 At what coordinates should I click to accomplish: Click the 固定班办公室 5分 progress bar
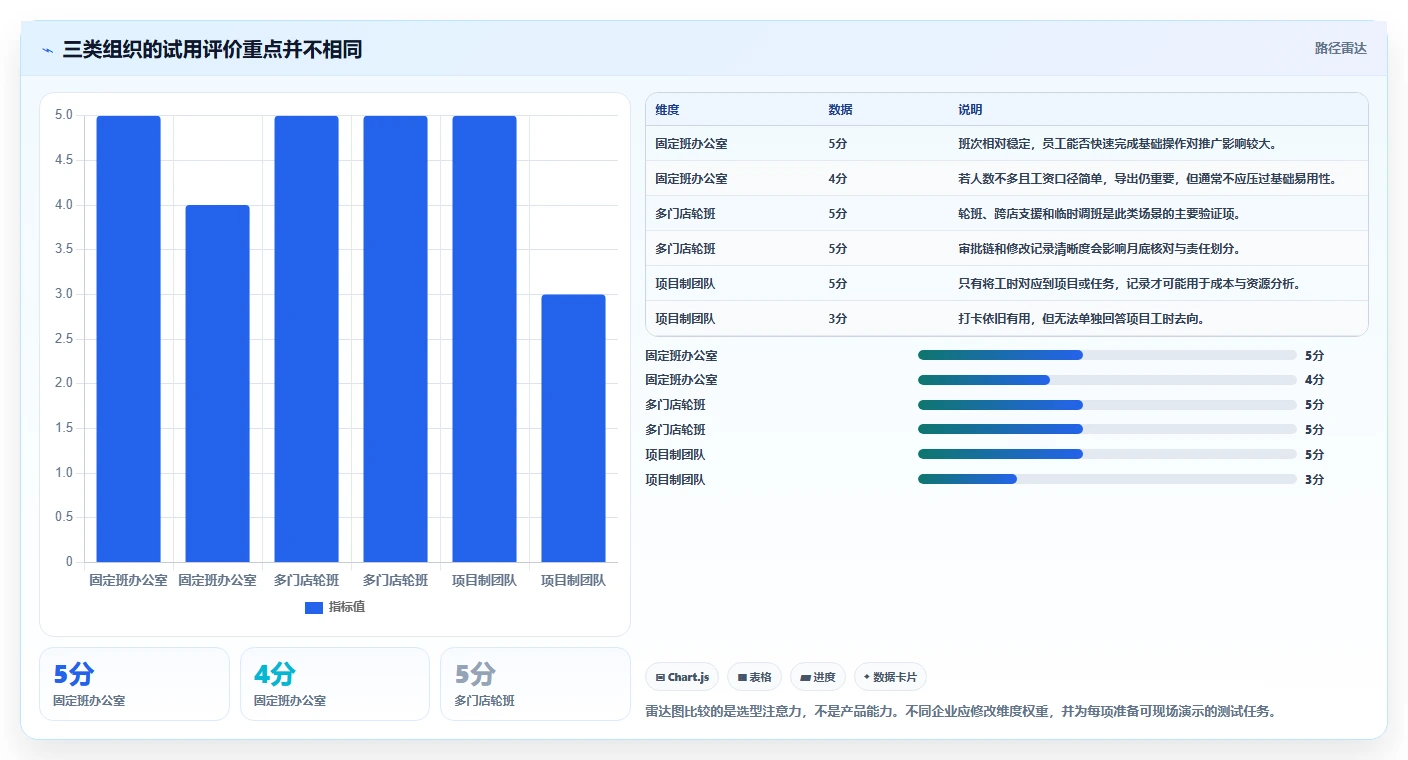(x=1107, y=355)
